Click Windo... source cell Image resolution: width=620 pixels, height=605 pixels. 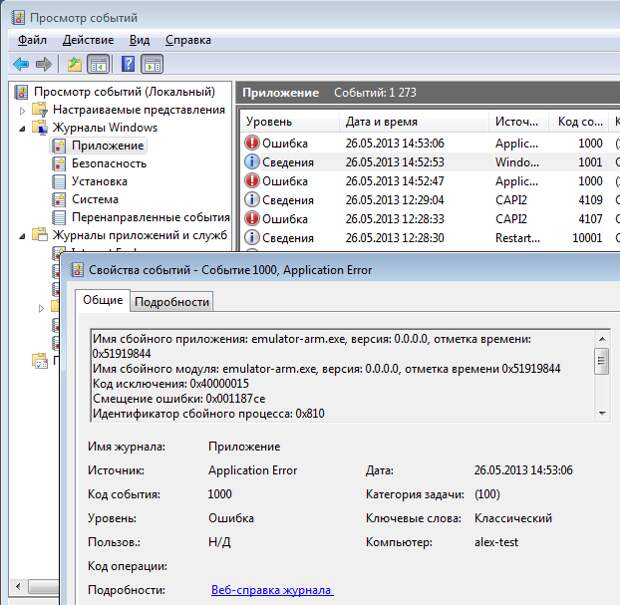pyautogui.click(x=517, y=162)
